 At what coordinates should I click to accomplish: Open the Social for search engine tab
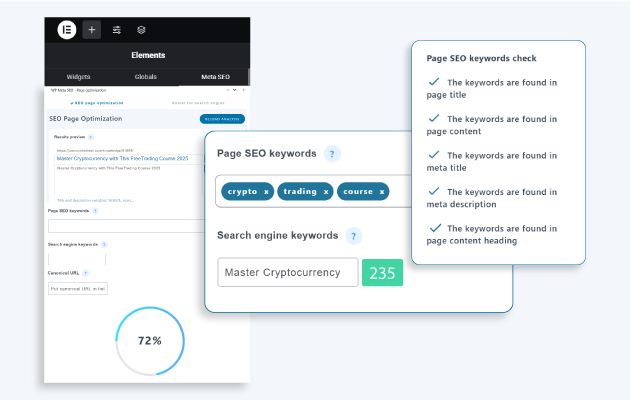198,103
